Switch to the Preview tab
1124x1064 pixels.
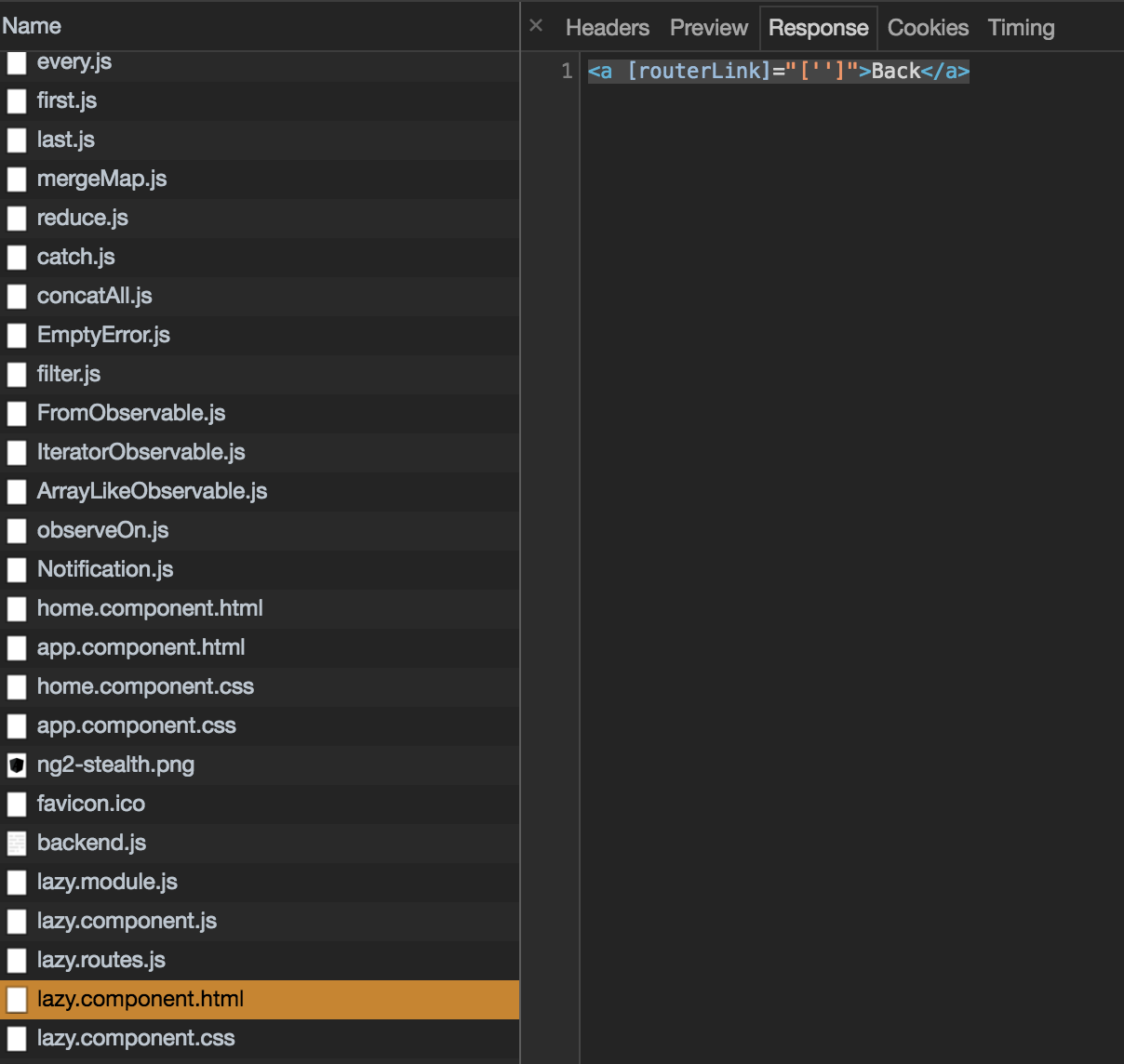[x=709, y=28]
